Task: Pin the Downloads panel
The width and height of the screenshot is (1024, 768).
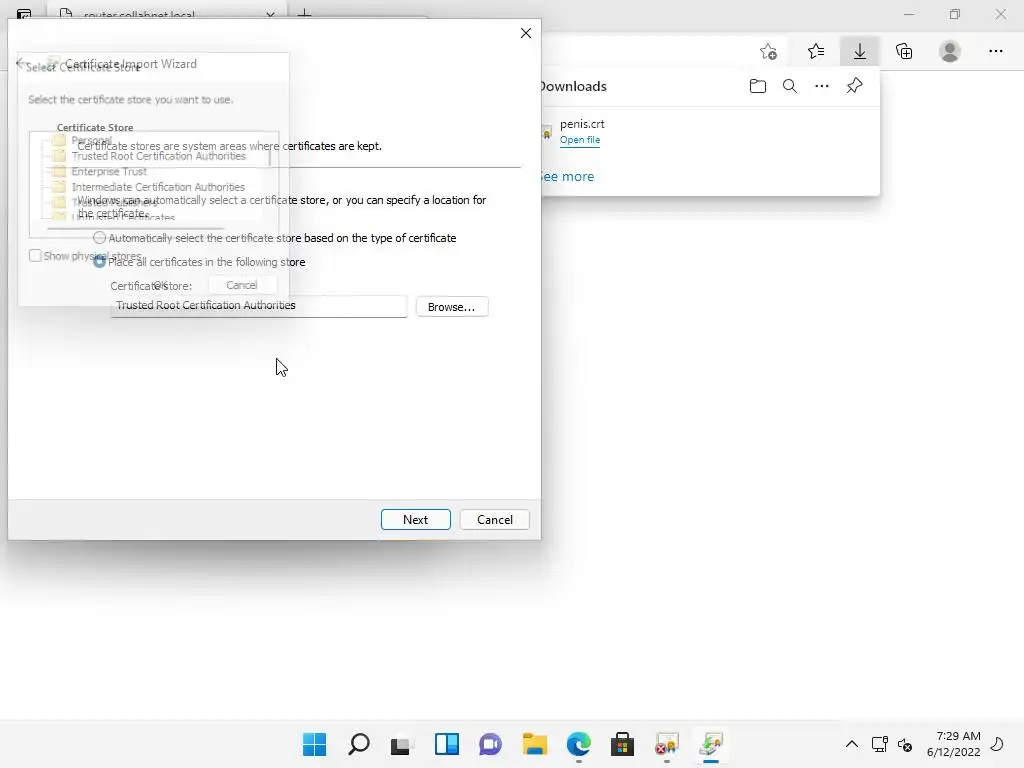Action: 854,86
